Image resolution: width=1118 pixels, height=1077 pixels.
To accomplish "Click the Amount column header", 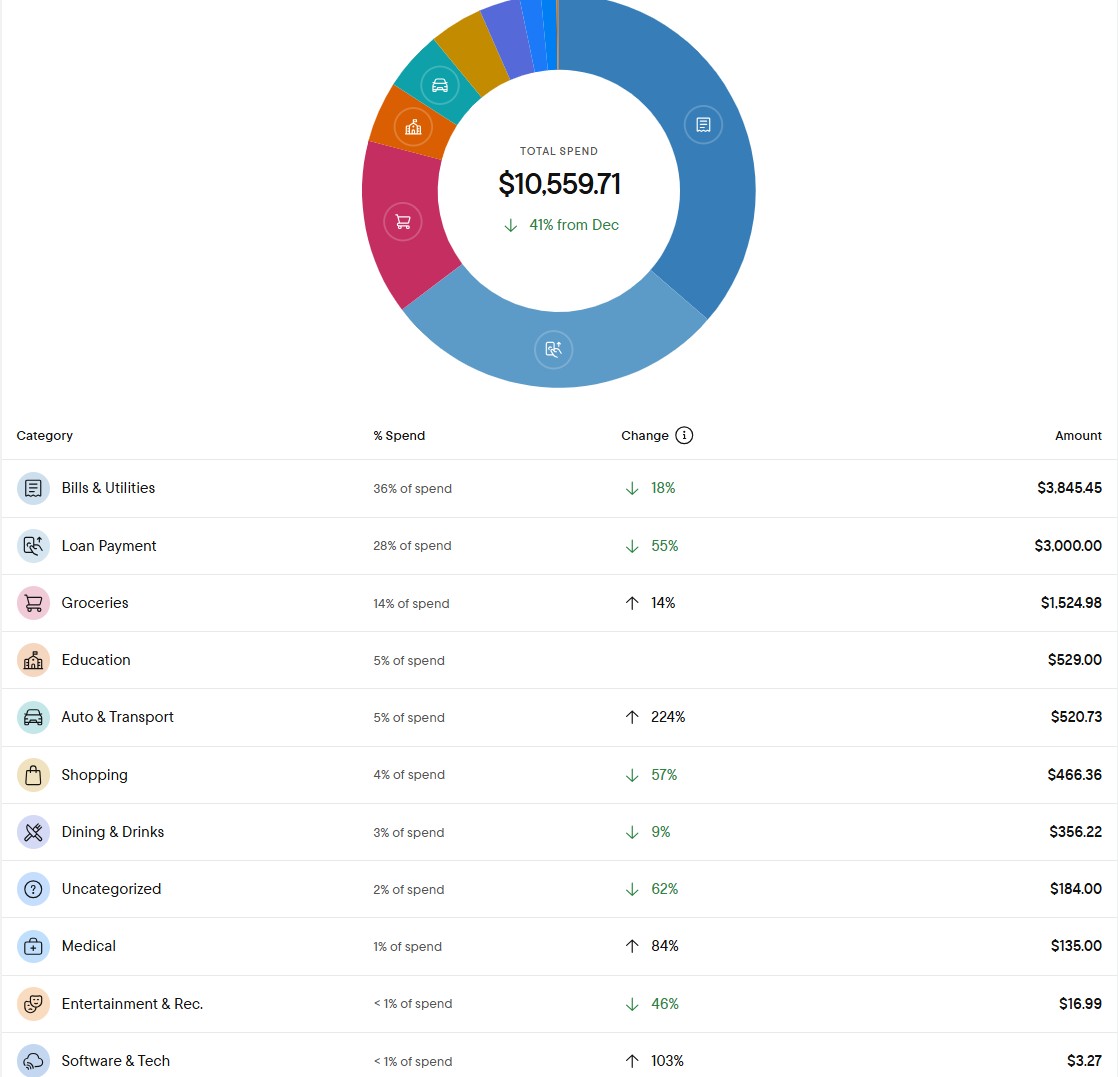I will (1078, 436).
